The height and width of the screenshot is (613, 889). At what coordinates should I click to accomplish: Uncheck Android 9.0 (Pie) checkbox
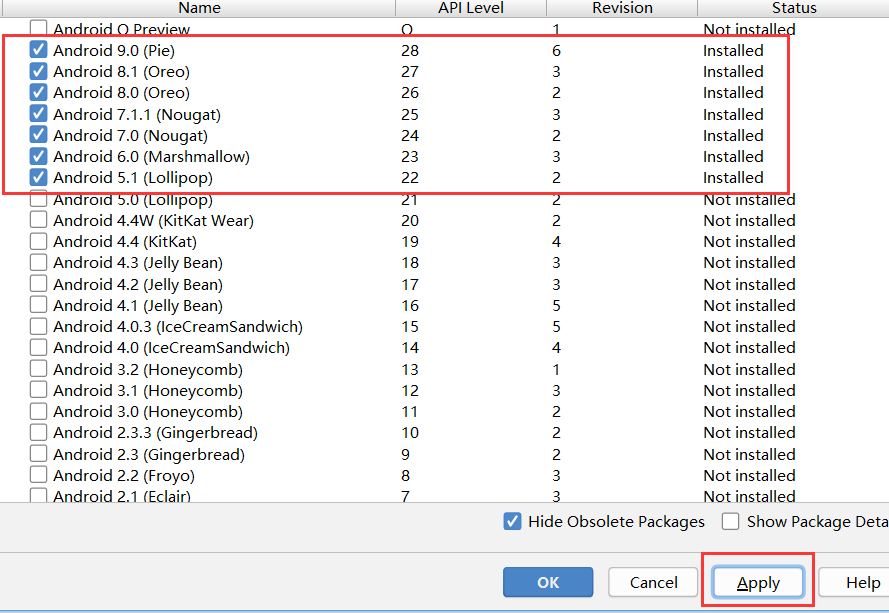tap(38, 50)
